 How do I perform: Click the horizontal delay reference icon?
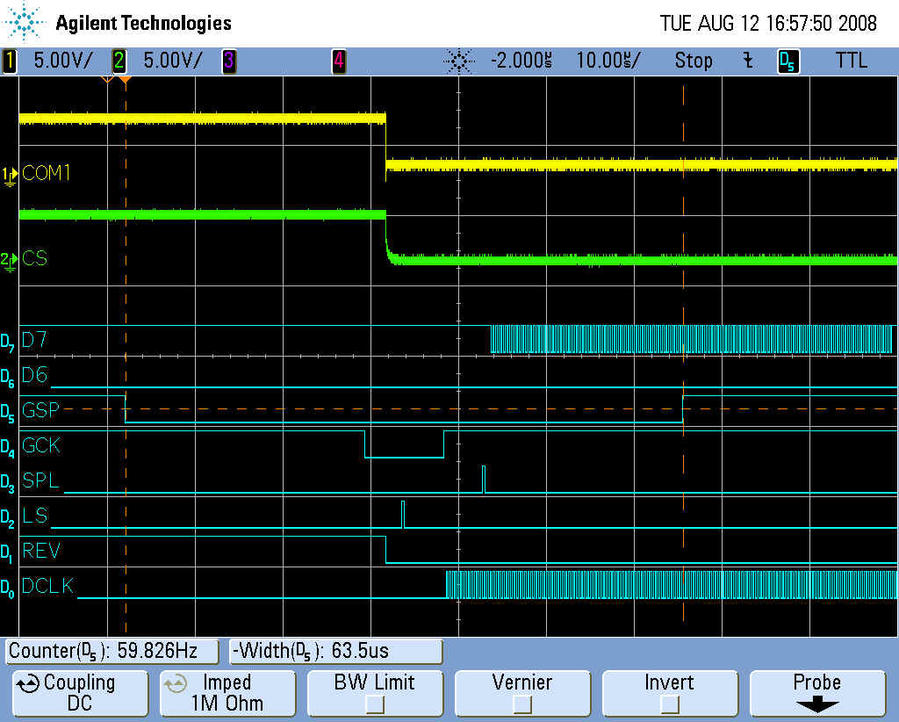pyautogui.click(x=458, y=61)
